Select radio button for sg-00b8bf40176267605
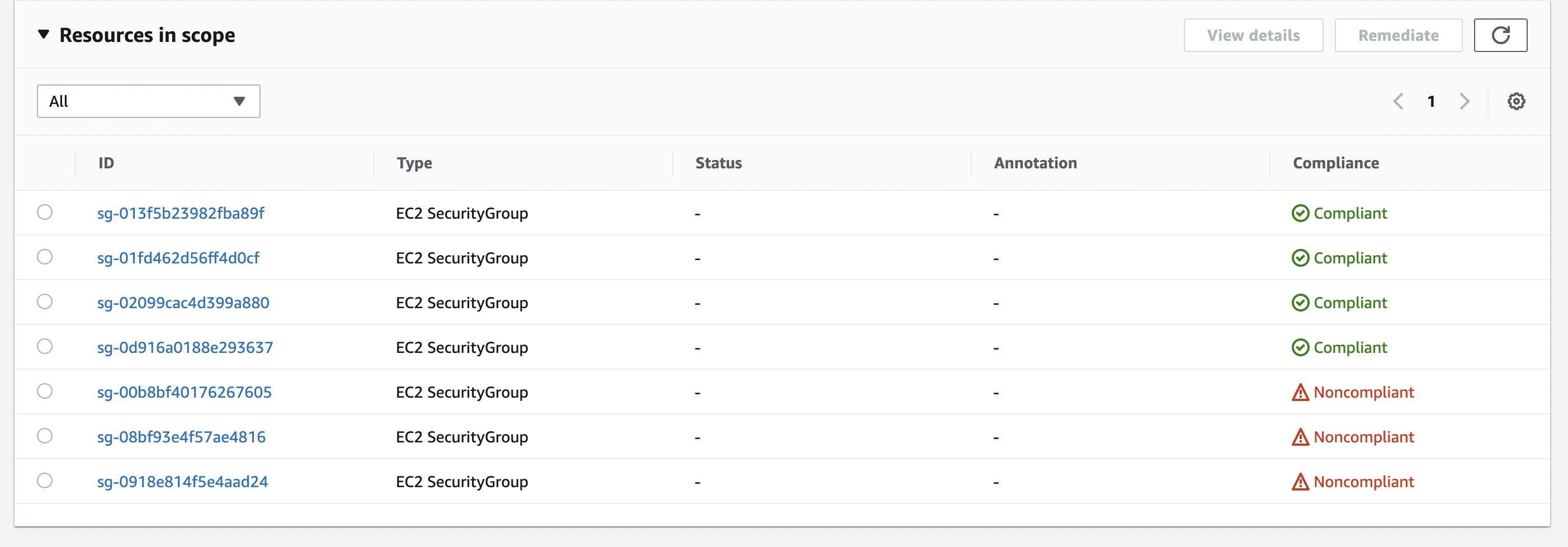The height and width of the screenshot is (547, 1568). (x=44, y=391)
